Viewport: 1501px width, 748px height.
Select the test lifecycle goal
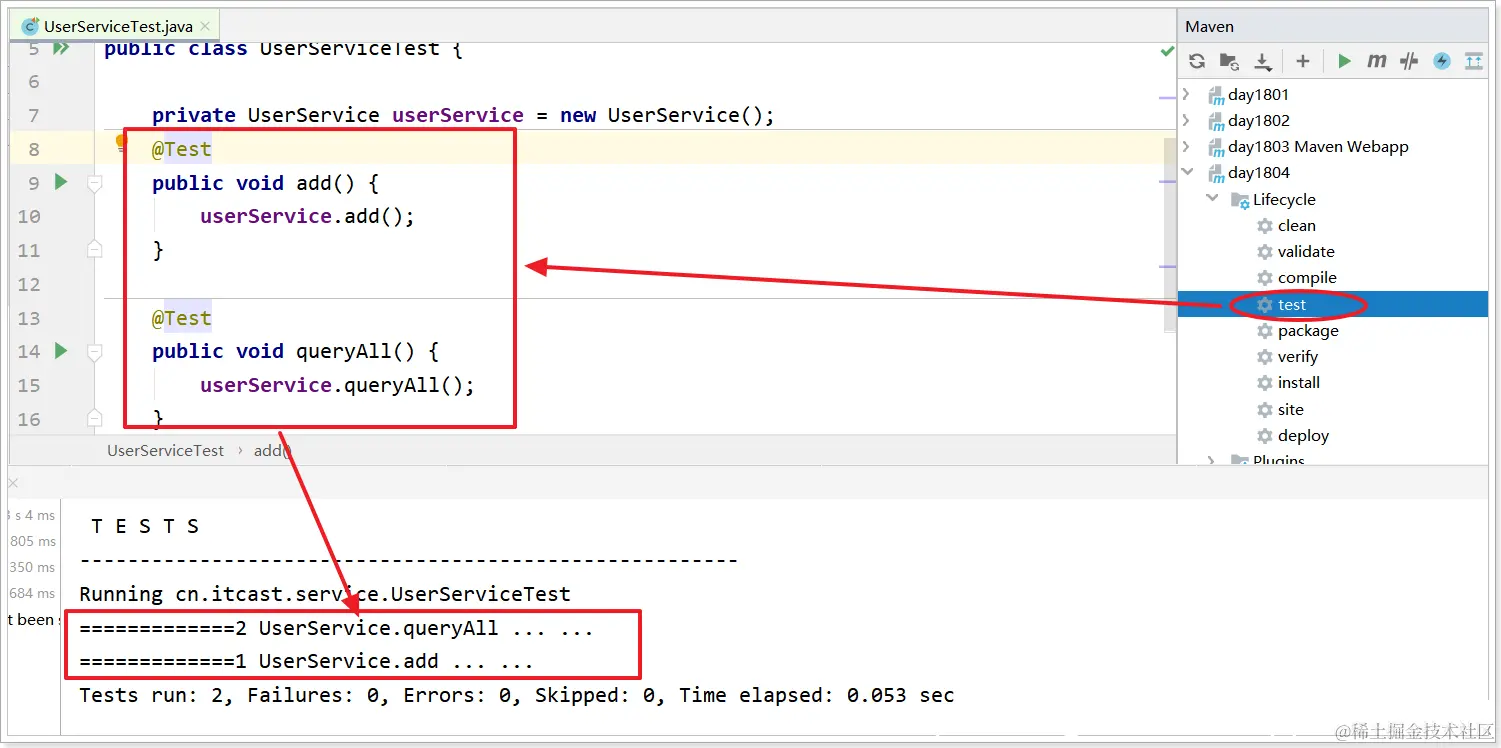pos(1292,305)
